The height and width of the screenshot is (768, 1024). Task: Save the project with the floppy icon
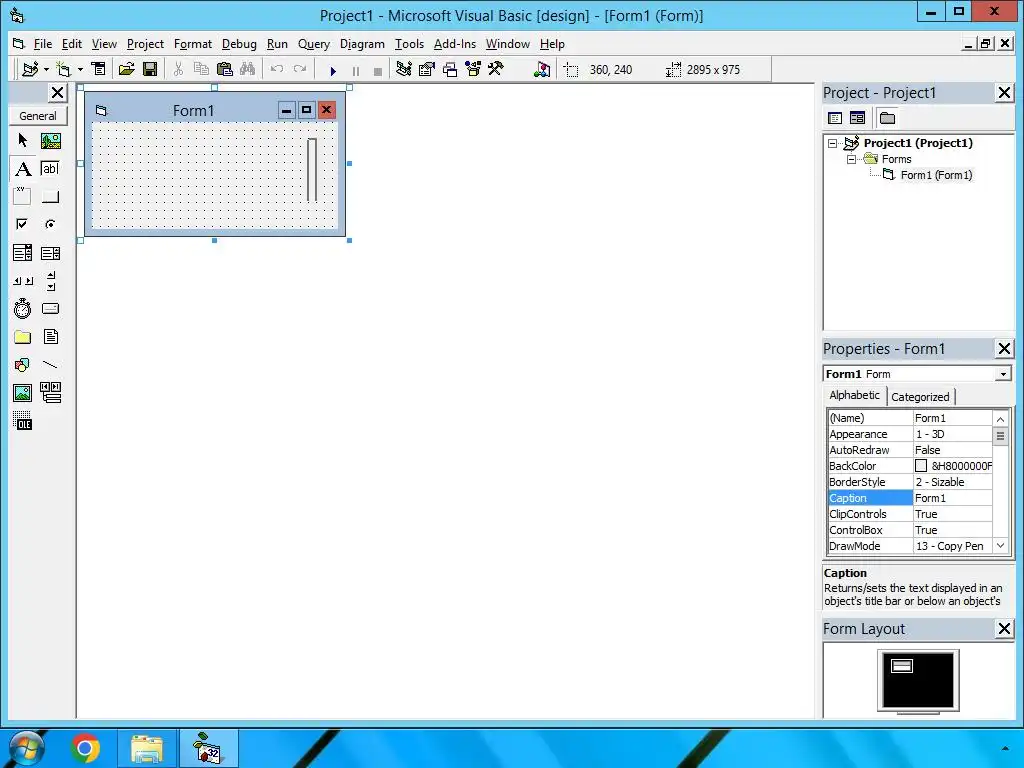pos(150,69)
